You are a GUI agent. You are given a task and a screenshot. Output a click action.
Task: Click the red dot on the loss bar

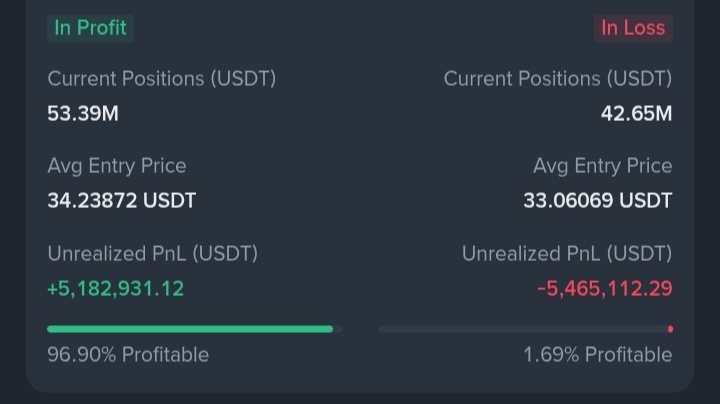[x=670, y=328]
